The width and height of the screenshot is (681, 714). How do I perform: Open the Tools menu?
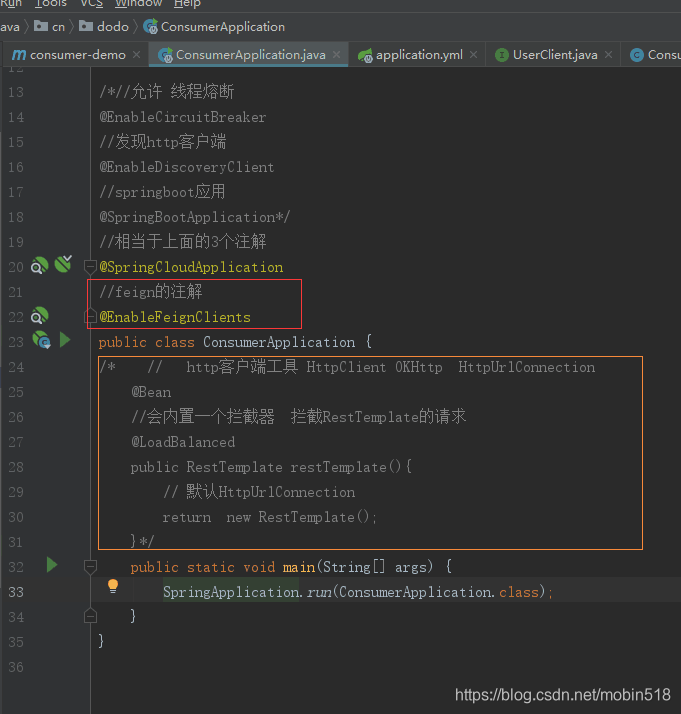click(51, 3)
